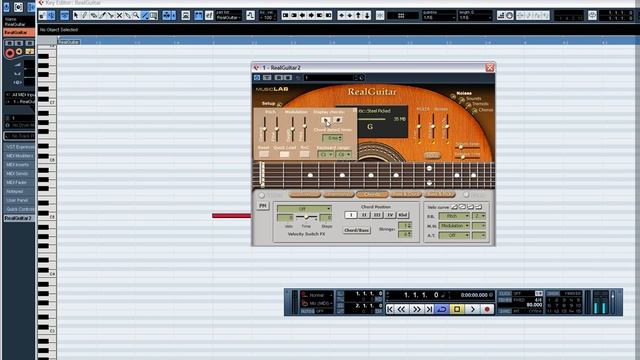Toggle the Solo Editor button
The height and width of the screenshot is (360, 640).
(42, 16)
